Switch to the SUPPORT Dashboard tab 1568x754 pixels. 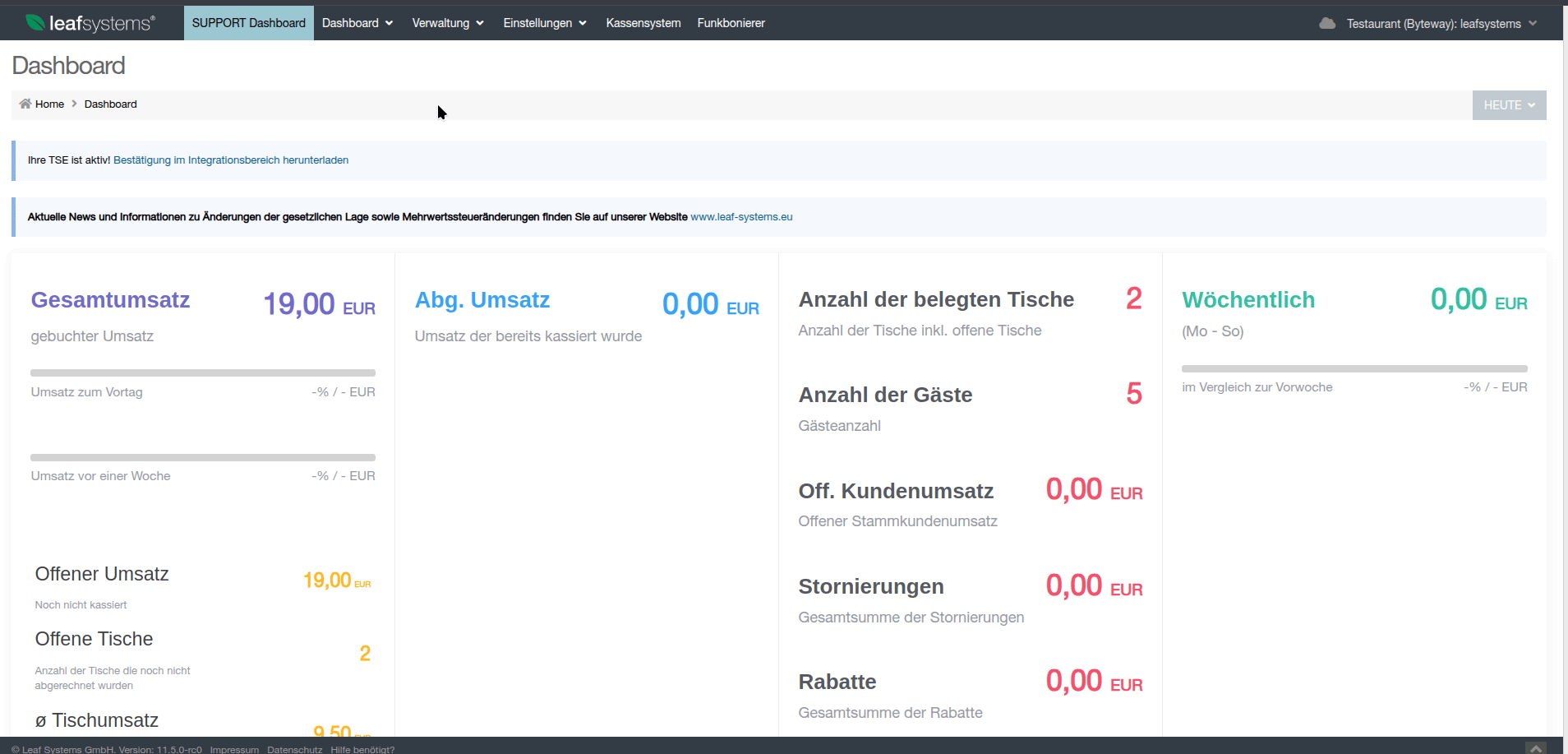pyautogui.click(x=248, y=23)
